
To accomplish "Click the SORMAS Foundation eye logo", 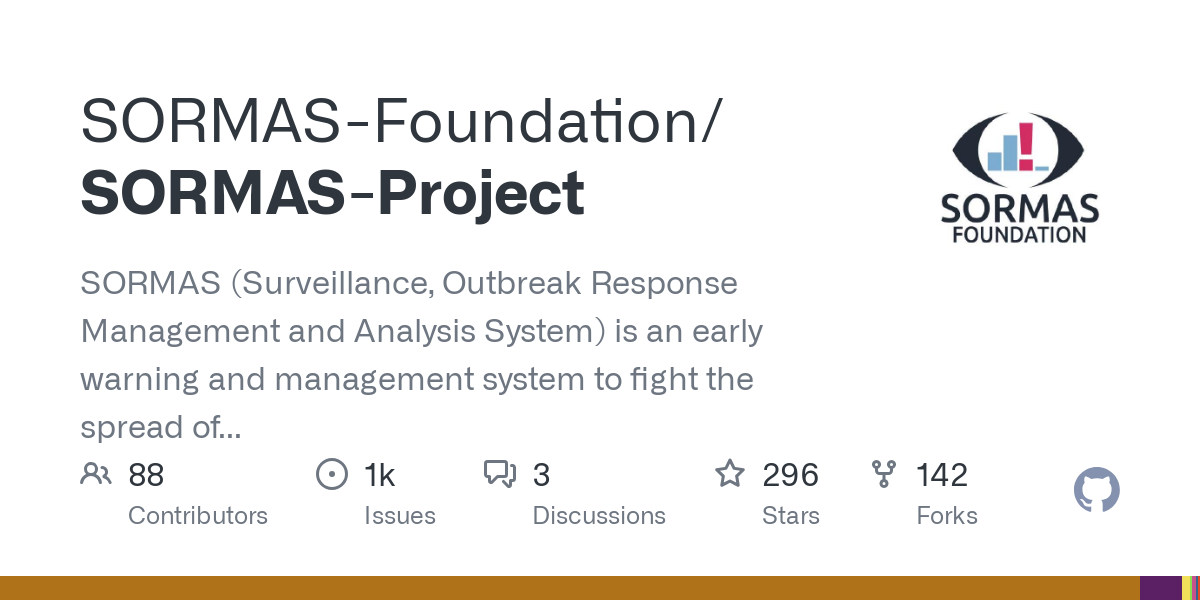I will pos(1019,152).
